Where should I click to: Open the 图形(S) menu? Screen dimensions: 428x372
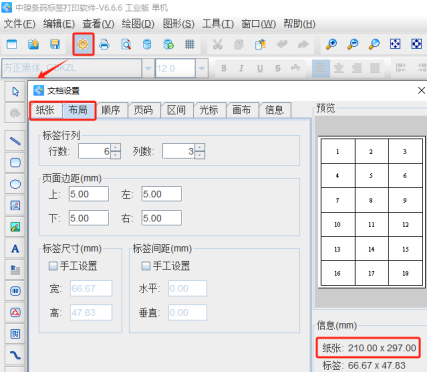point(178,24)
